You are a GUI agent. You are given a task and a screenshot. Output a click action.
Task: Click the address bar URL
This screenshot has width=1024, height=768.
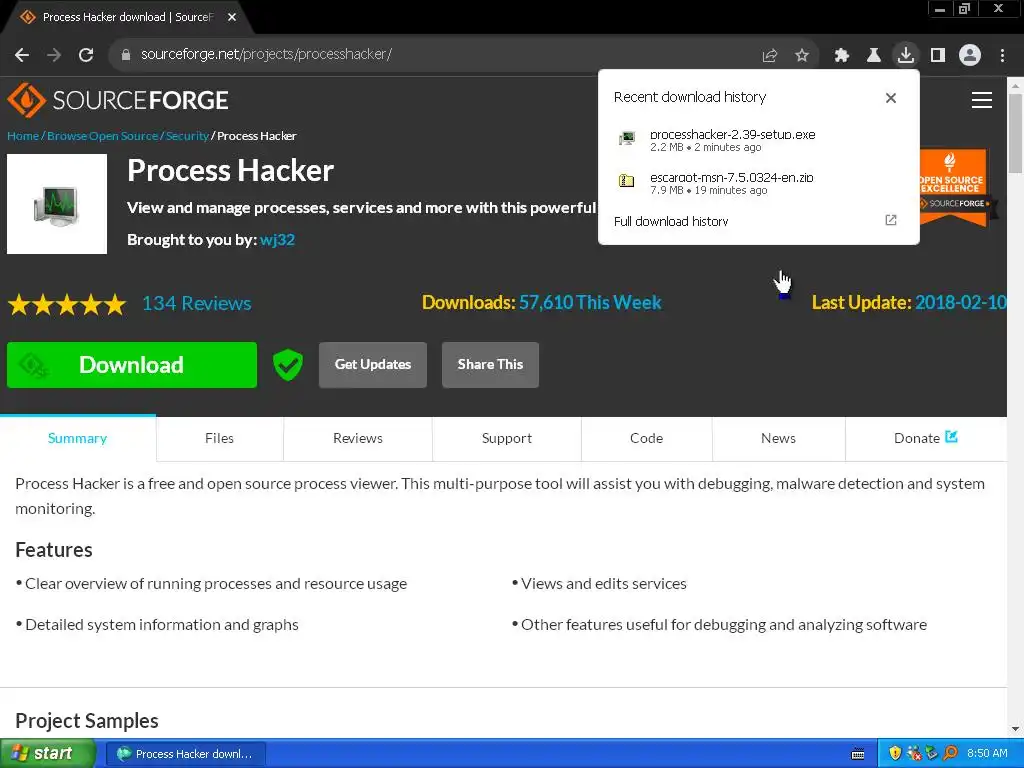point(266,55)
